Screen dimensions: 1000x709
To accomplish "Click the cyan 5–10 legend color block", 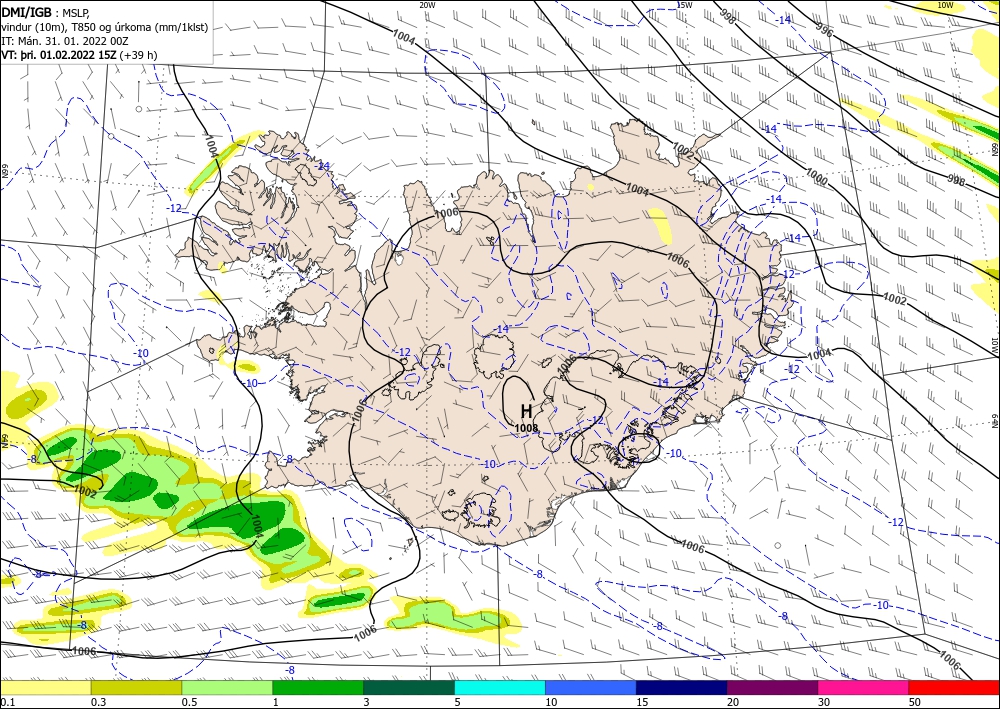I will 500,687.
